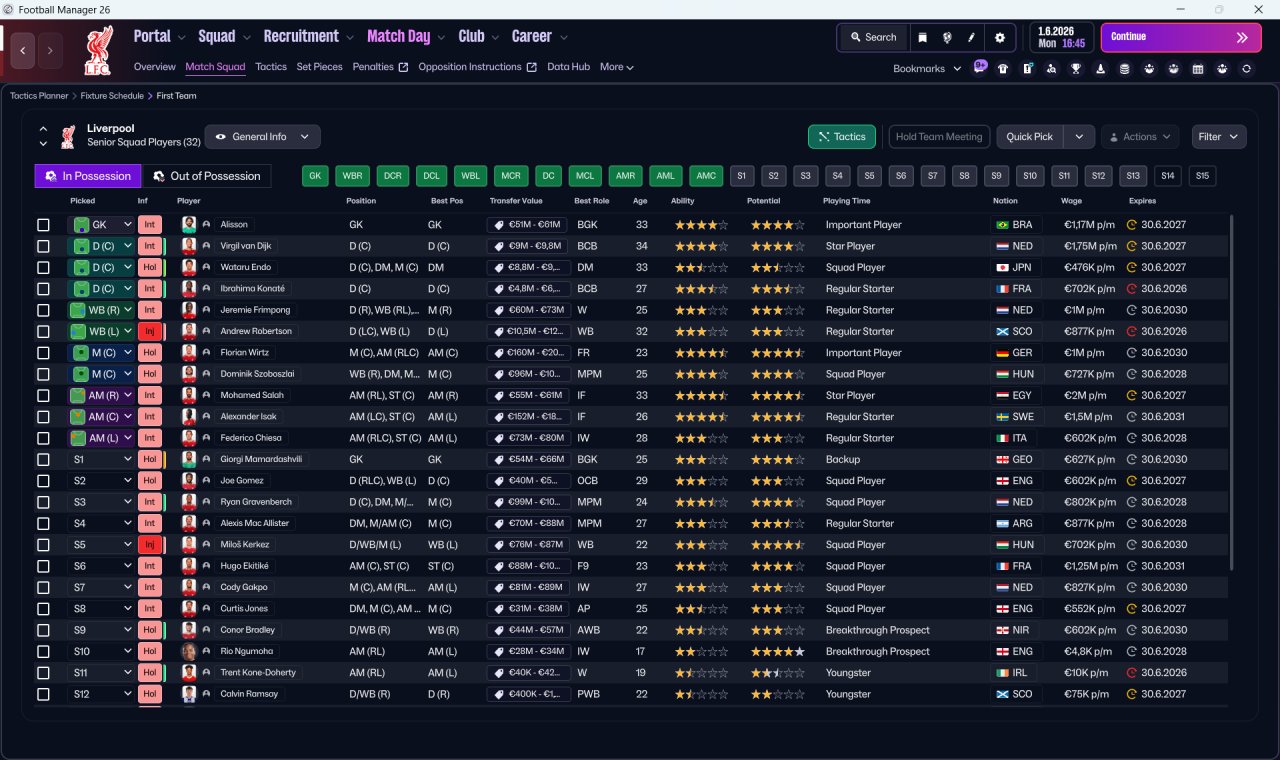Open the calendar icon in shortcut bar

point(1198,69)
